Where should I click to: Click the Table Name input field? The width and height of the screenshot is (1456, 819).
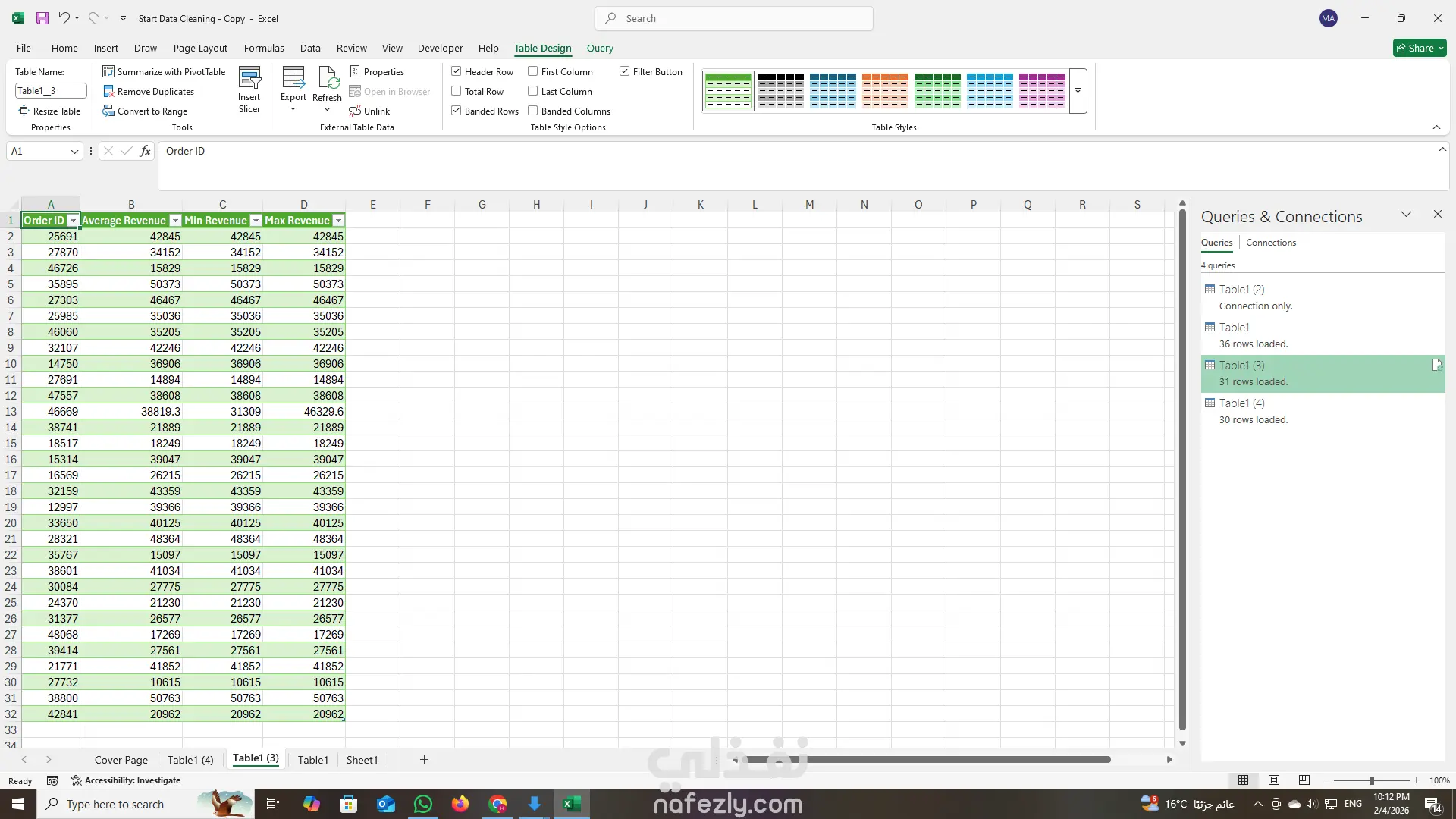51,91
